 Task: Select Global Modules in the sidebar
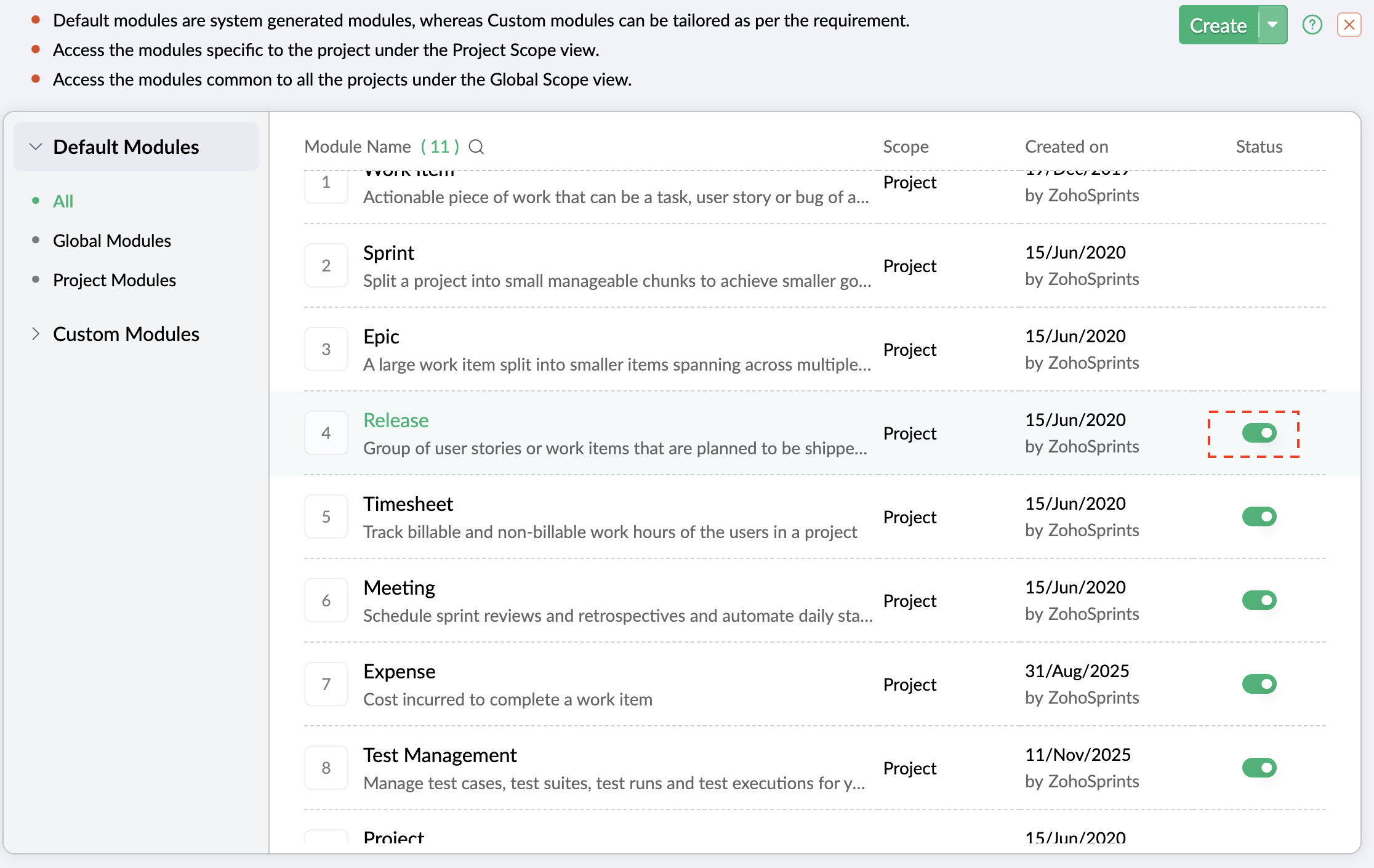point(112,241)
